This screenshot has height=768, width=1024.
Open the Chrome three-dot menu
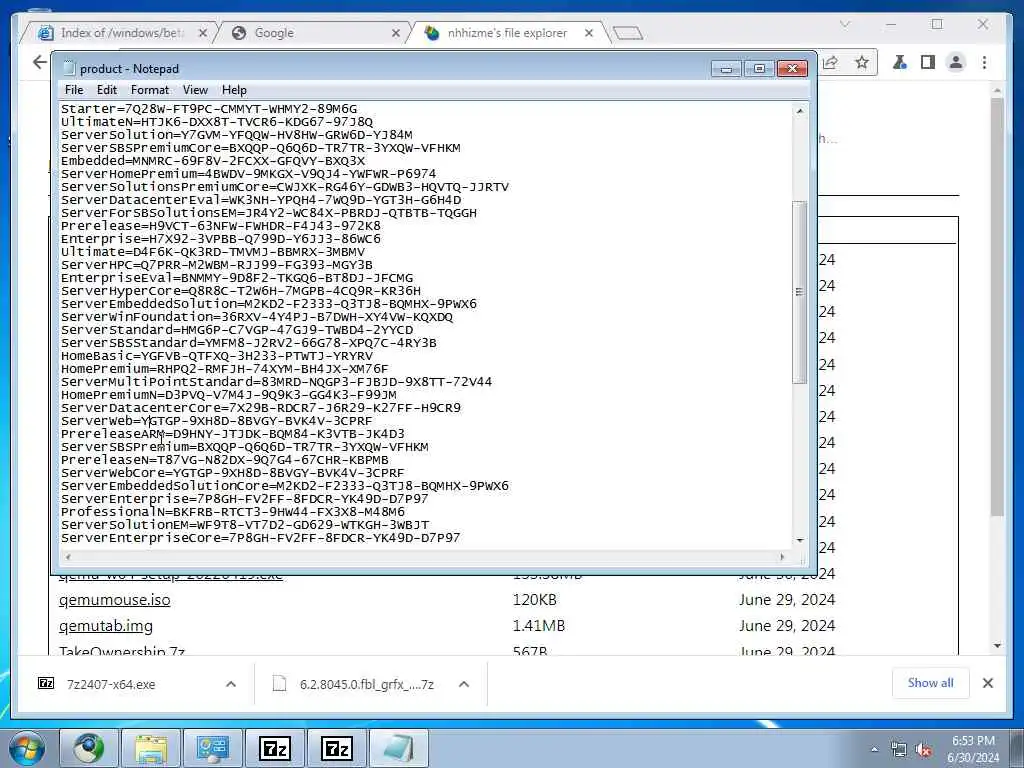pos(984,62)
